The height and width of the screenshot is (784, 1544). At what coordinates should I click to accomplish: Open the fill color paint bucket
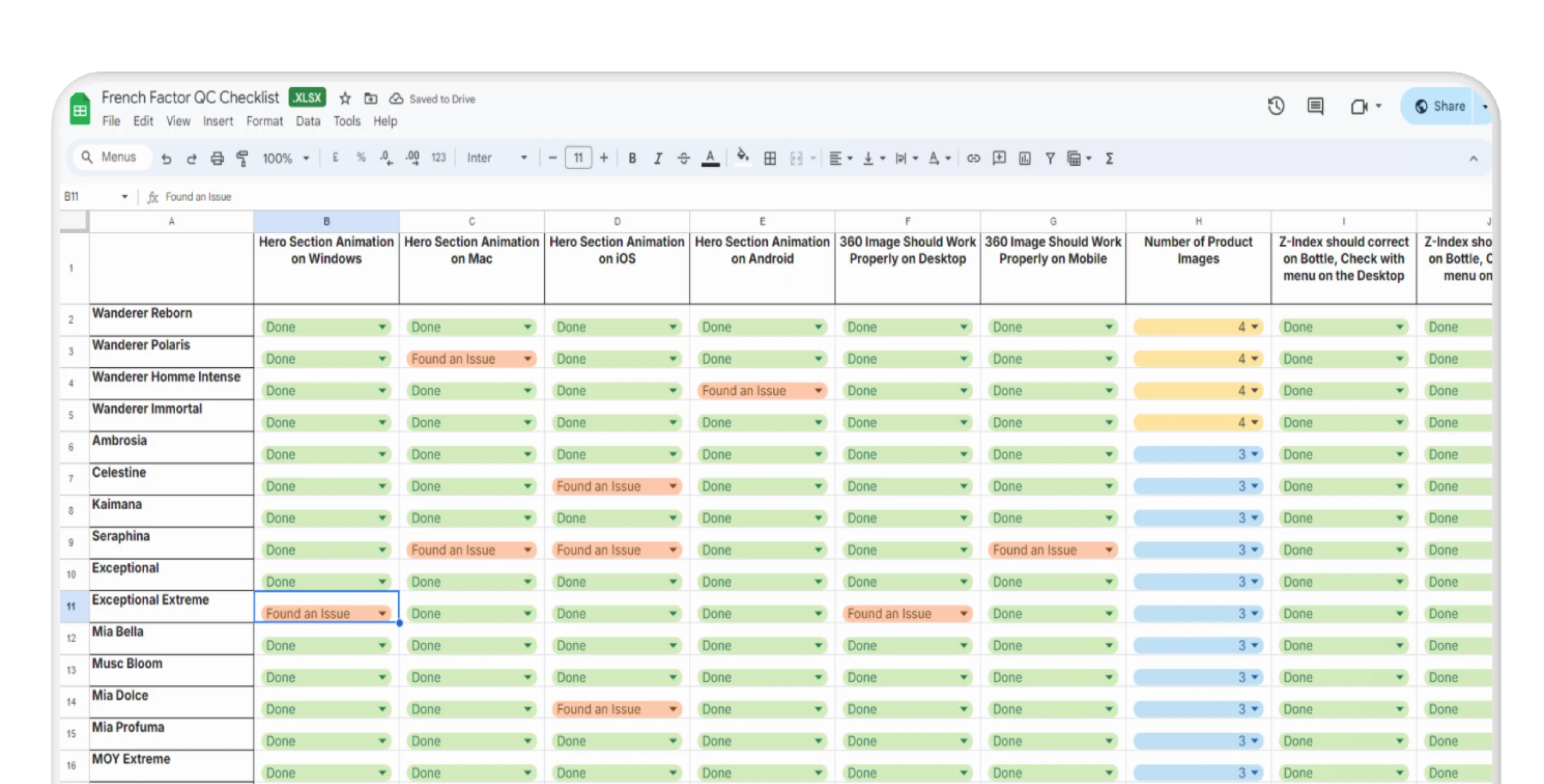[x=742, y=158]
